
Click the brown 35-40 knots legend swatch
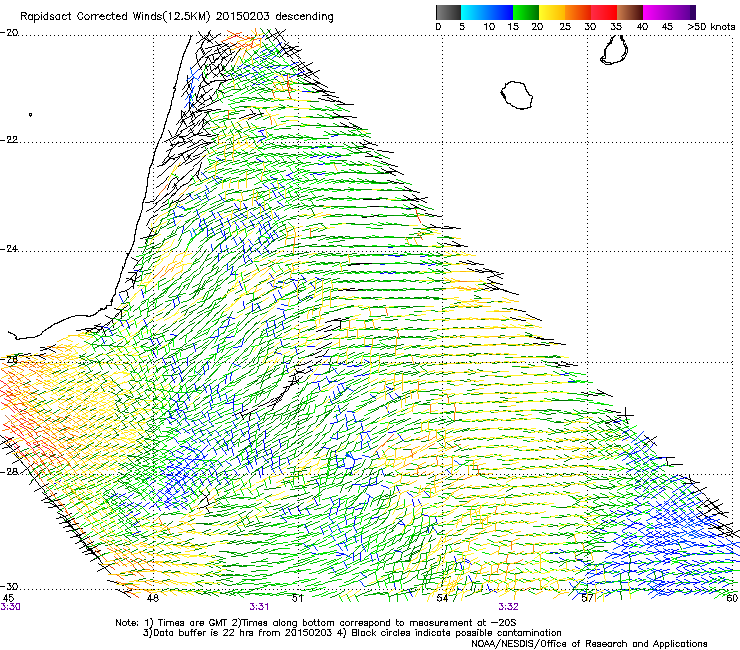pos(630,12)
